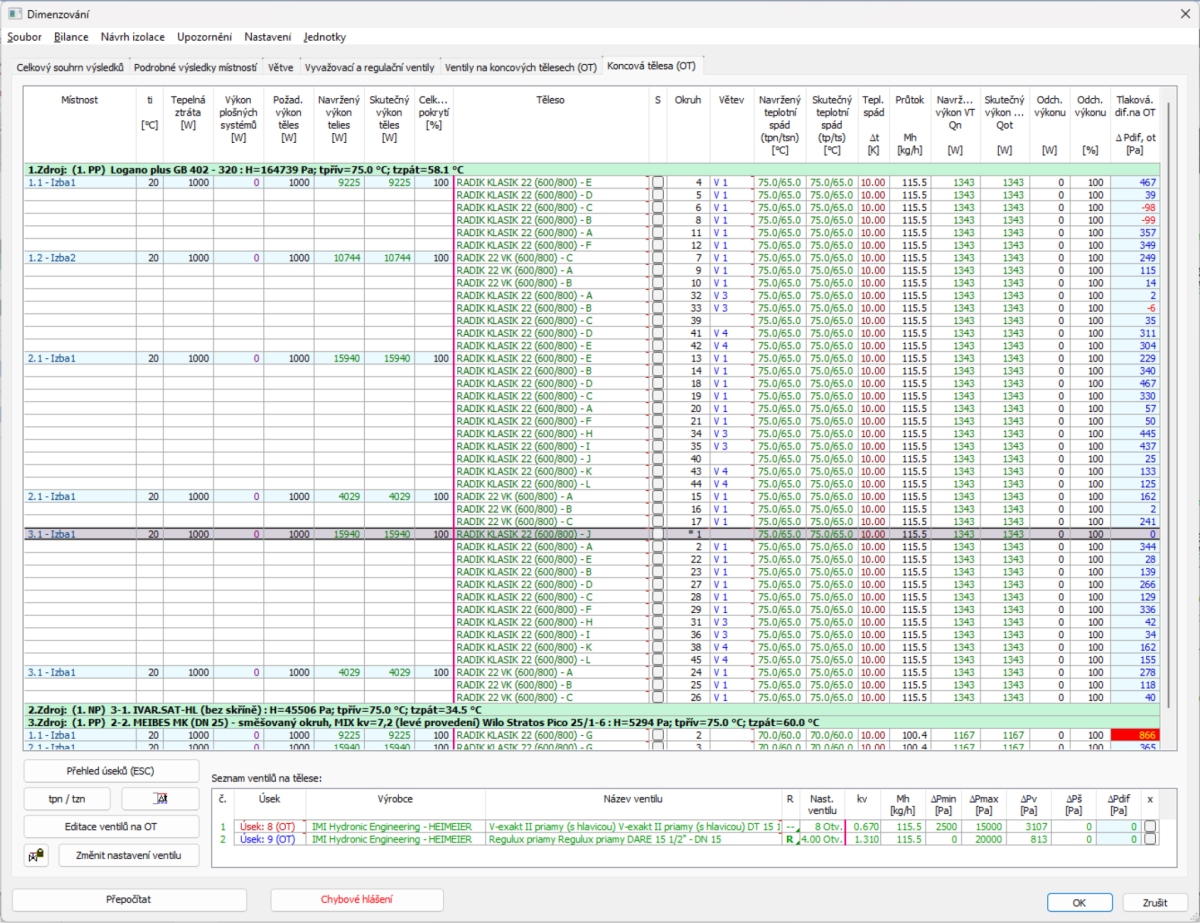The image size is (1200, 923).
Task: Select the 1.Zdroj Logano plus GB 402 row
Action: (592, 170)
